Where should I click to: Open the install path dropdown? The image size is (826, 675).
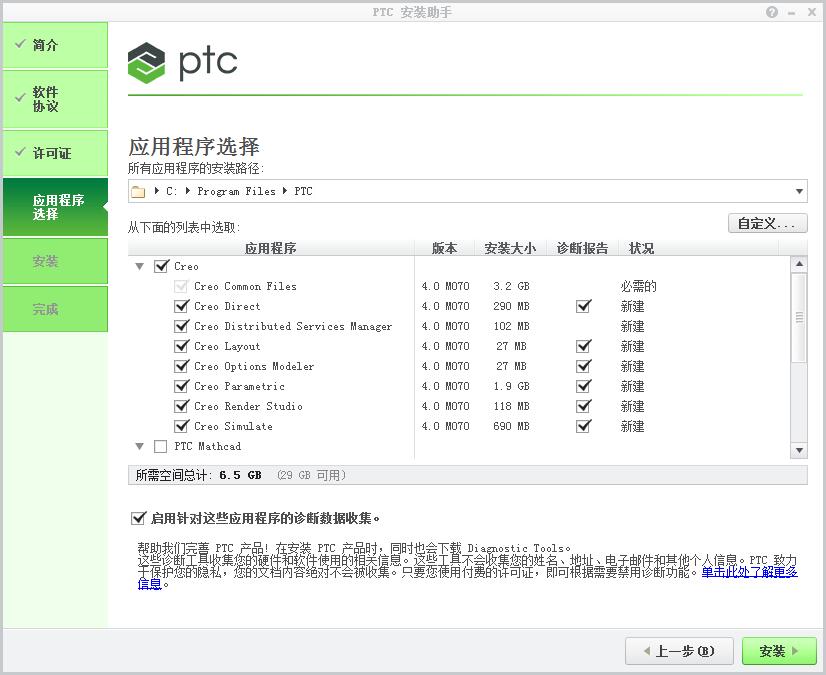pos(799,191)
